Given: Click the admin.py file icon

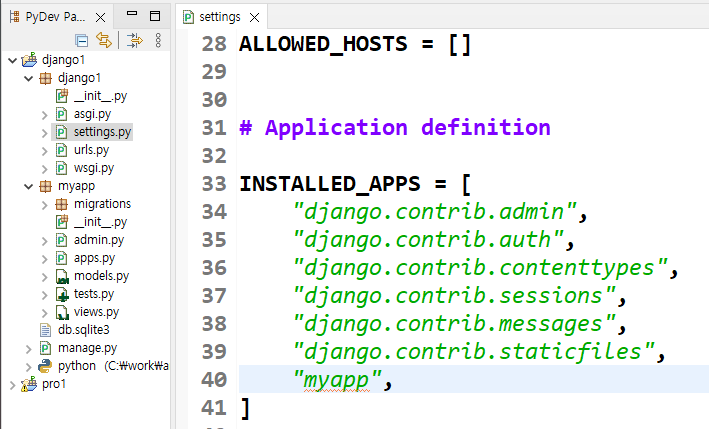Looking at the screenshot, I should pyautogui.click(x=61, y=240).
